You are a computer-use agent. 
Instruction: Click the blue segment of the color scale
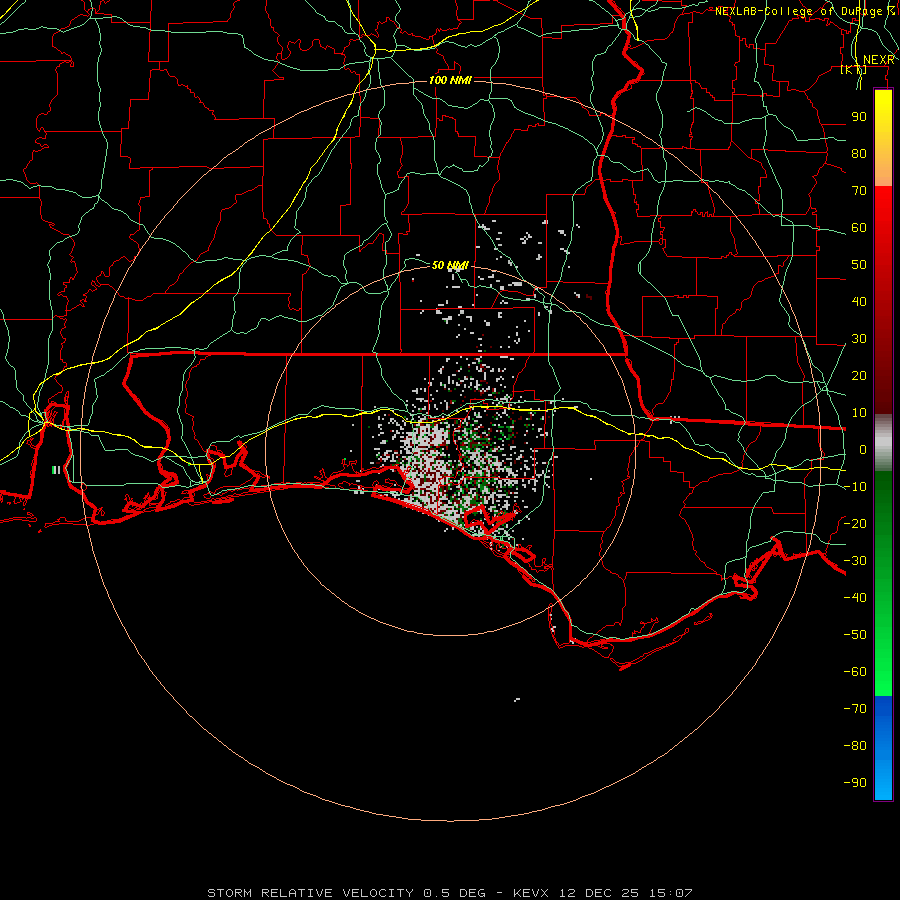click(883, 748)
